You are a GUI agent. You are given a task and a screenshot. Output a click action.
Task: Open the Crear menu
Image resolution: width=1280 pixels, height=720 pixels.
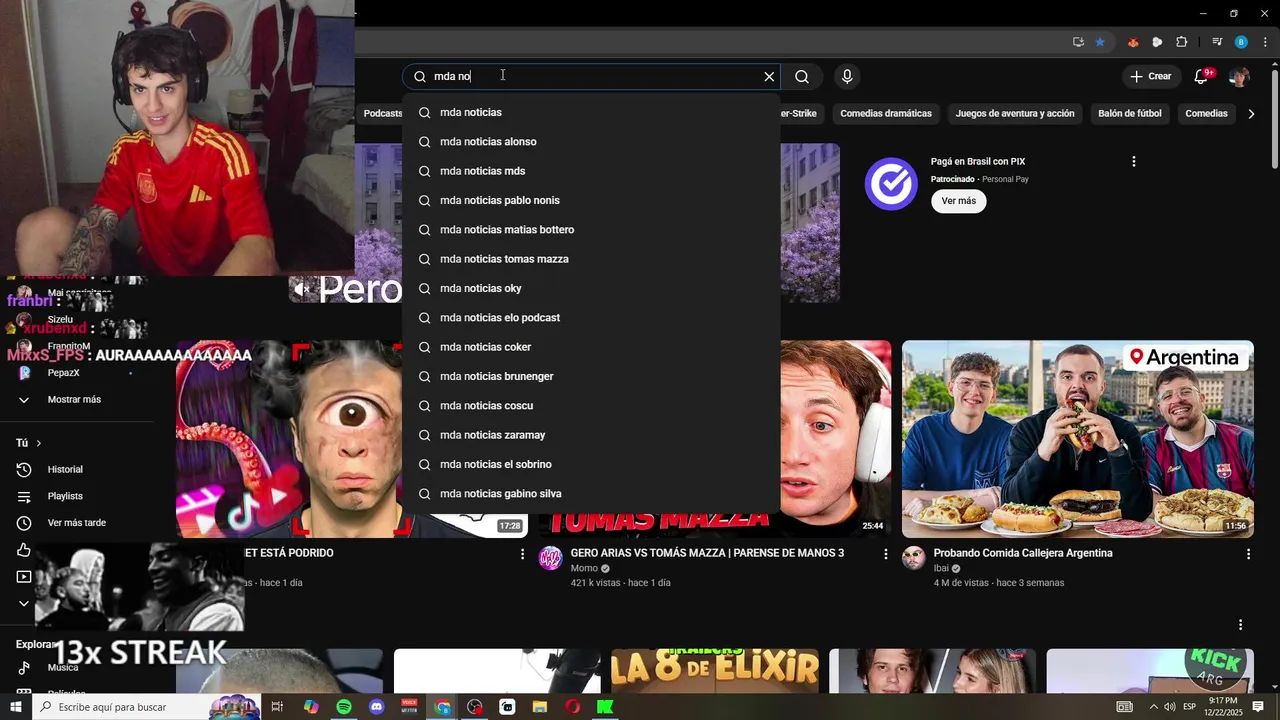tap(1150, 76)
